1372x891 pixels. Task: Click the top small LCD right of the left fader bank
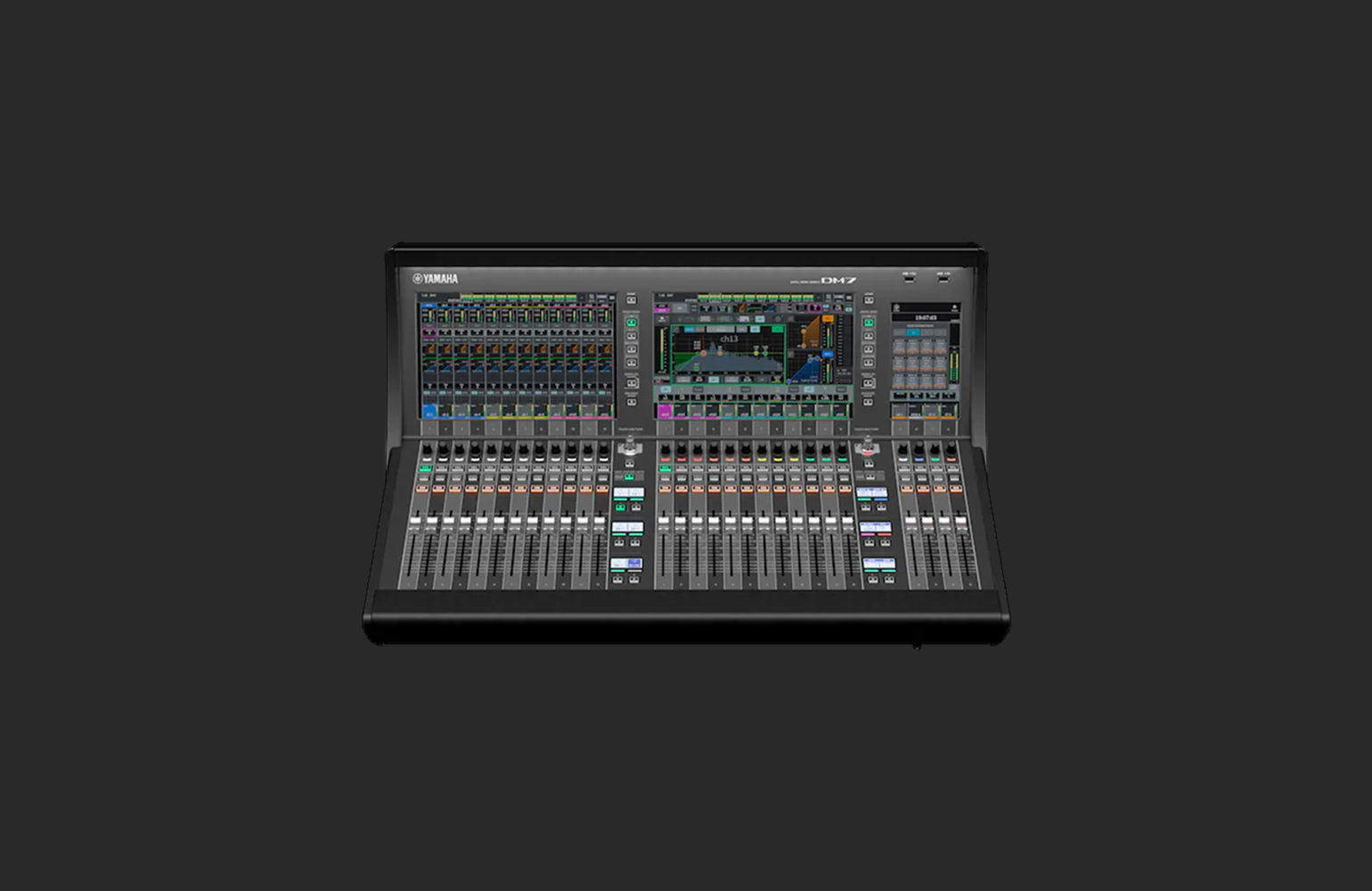click(628, 493)
